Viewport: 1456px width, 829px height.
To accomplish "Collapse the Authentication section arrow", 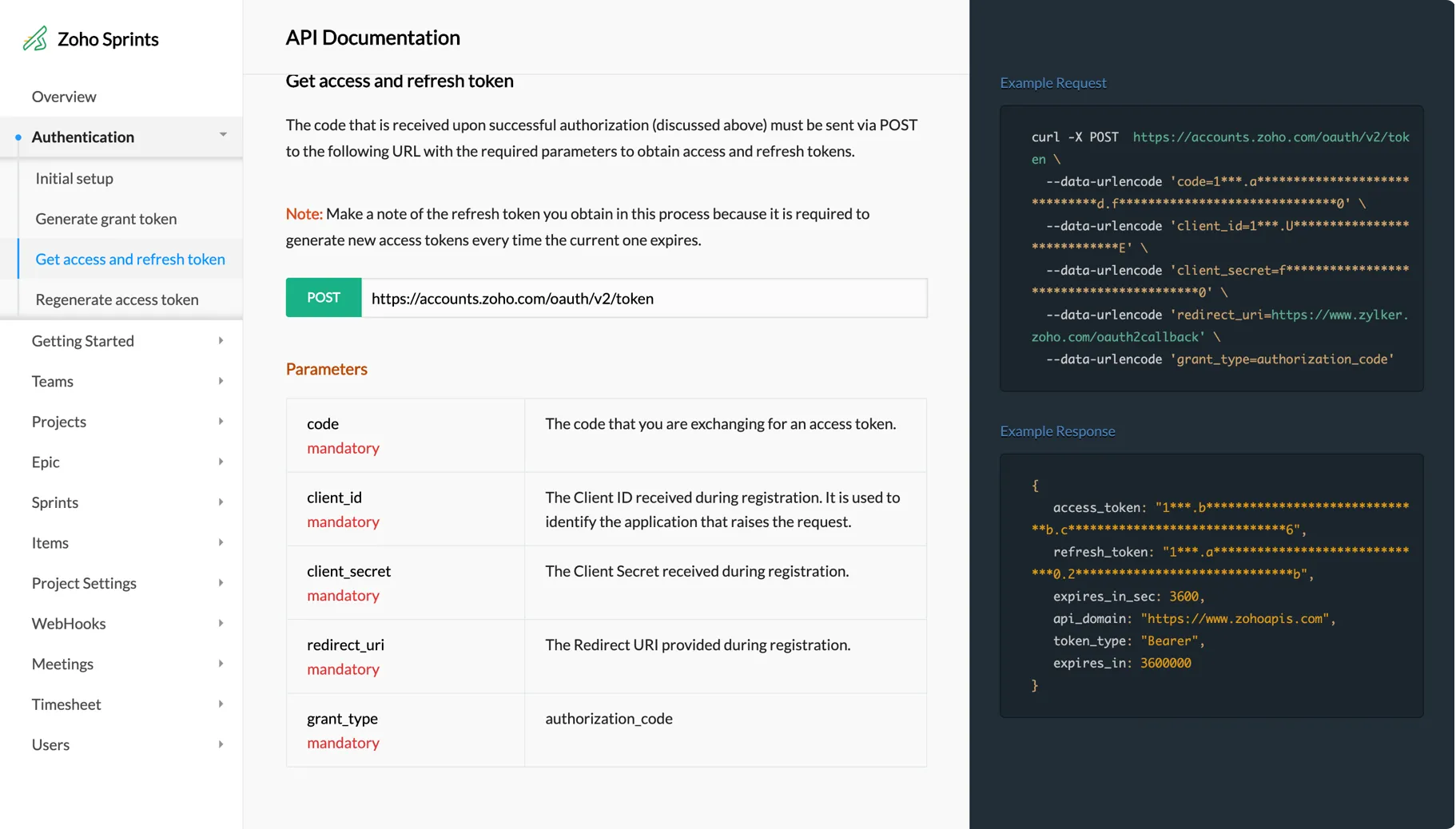I will click(223, 135).
